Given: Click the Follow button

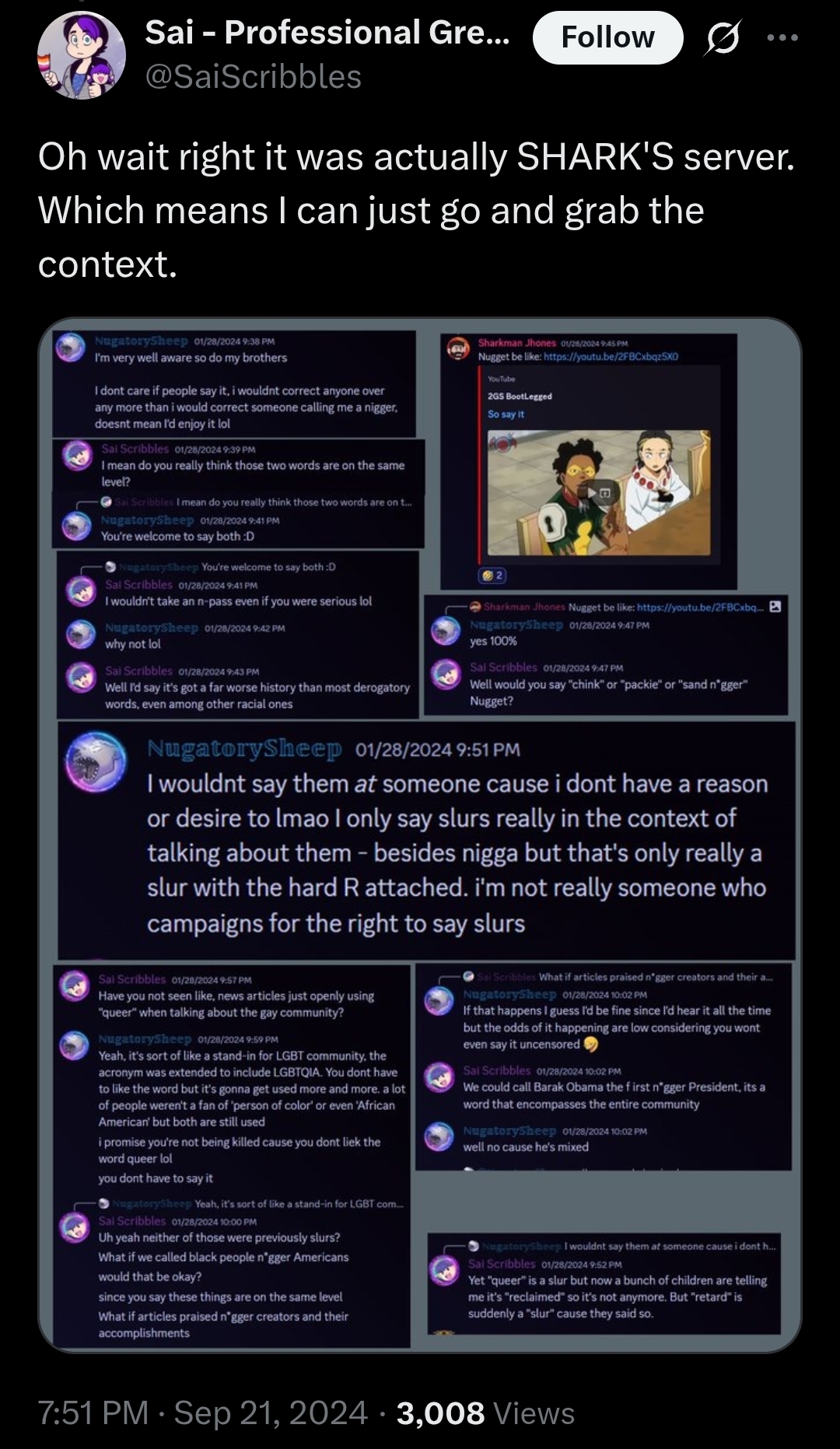Looking at the screenshot, I should pos(607,37).
